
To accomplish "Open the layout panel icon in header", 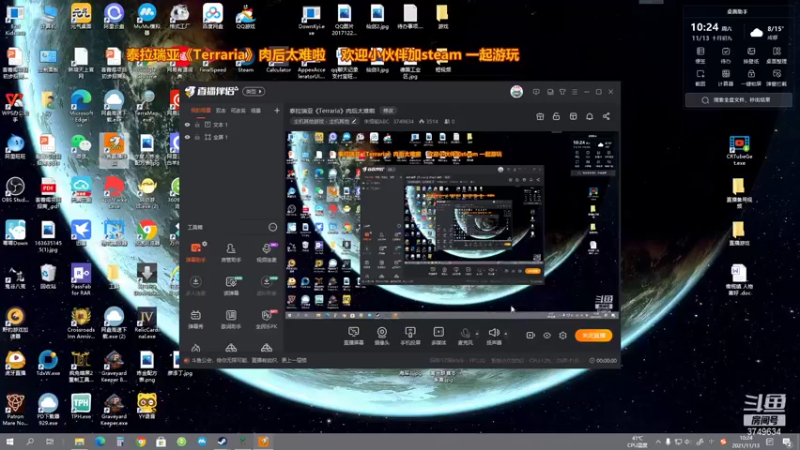I will [x=573, y=116].
